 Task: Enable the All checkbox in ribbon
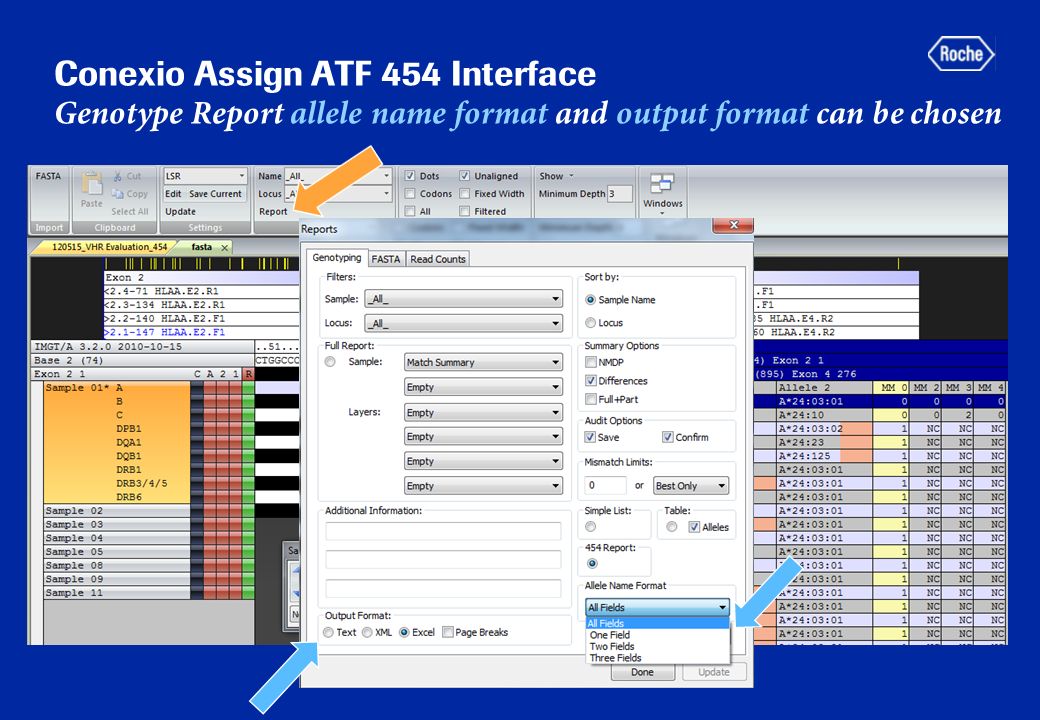(x=410, y=211)
